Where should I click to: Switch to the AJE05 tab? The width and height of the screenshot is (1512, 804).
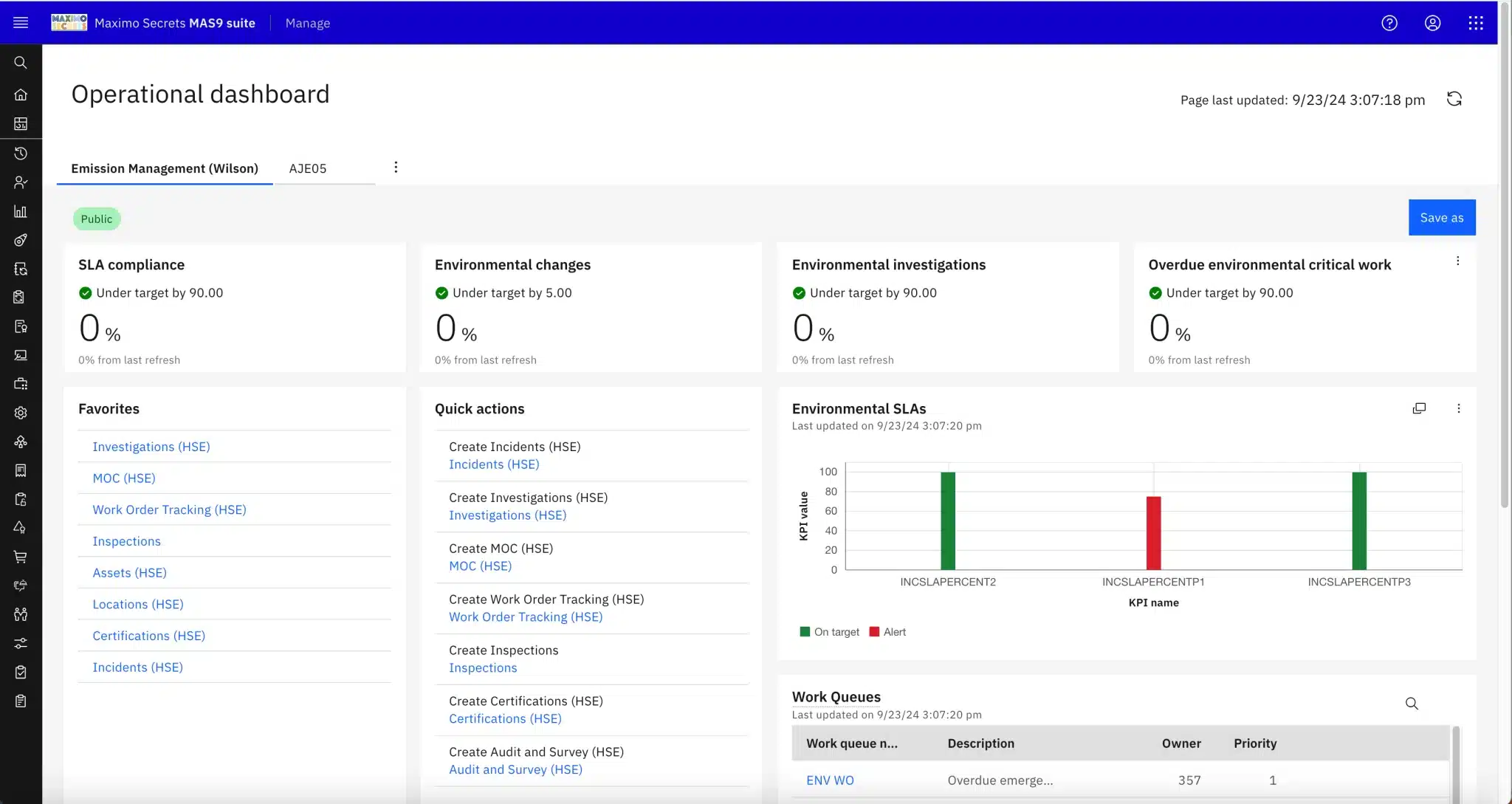click(x=308, y=168)
